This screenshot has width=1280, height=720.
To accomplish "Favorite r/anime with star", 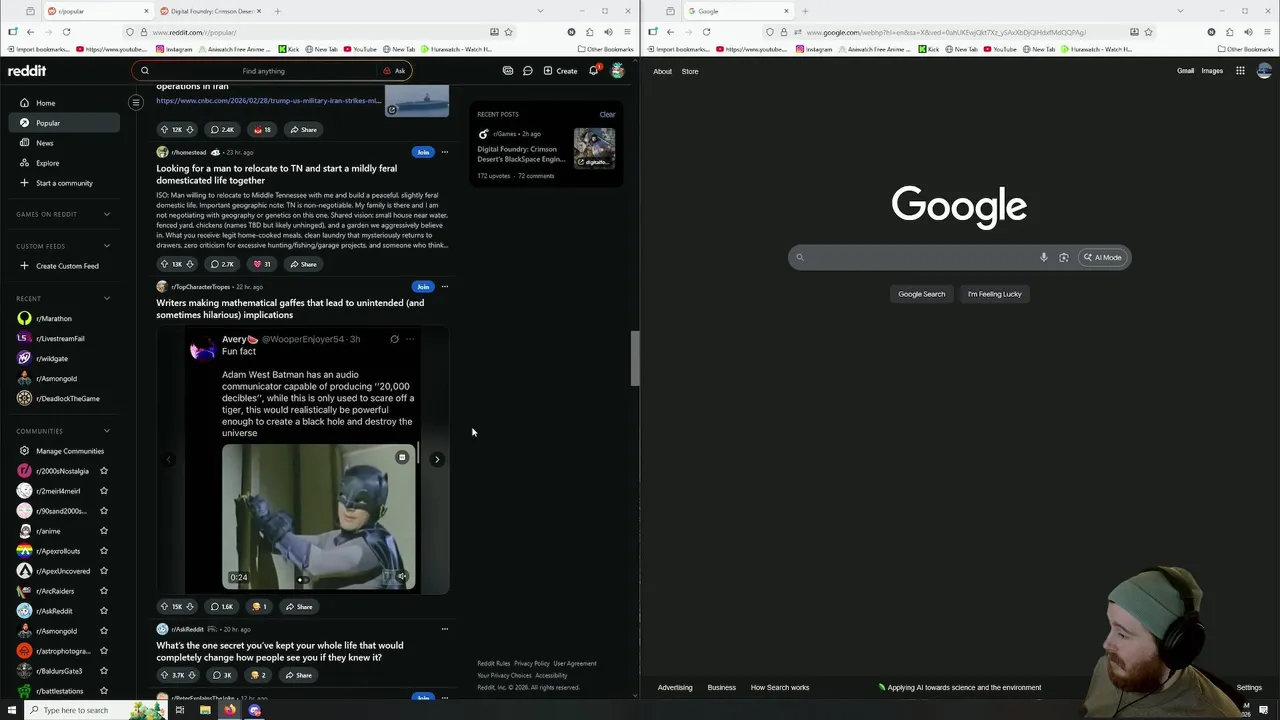I will click(x=104, y=531).
